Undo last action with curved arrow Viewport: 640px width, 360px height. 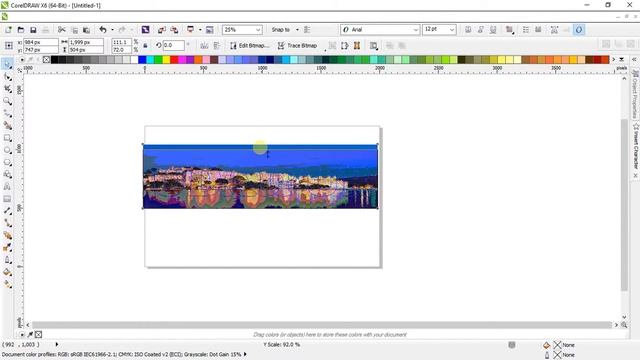pyautogui.click(x=103, y=30)
